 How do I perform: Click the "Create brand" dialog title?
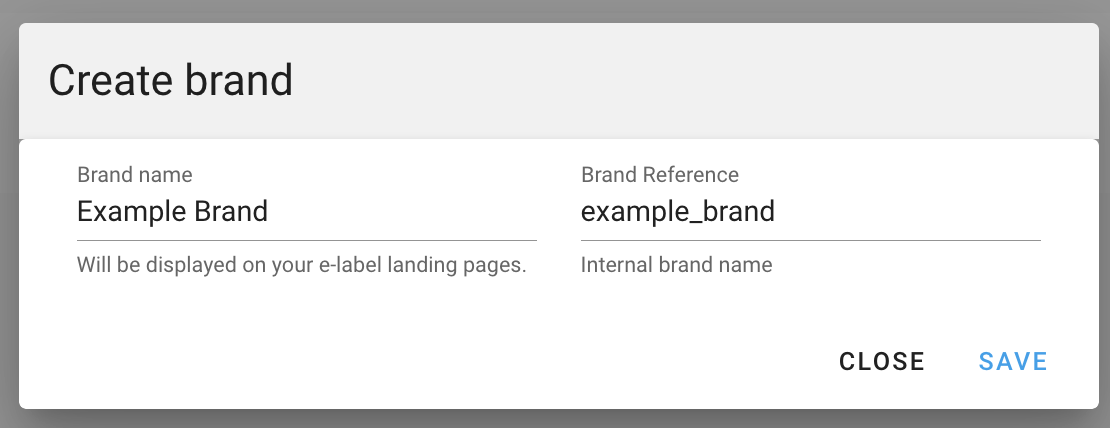[x=171, y=81]
